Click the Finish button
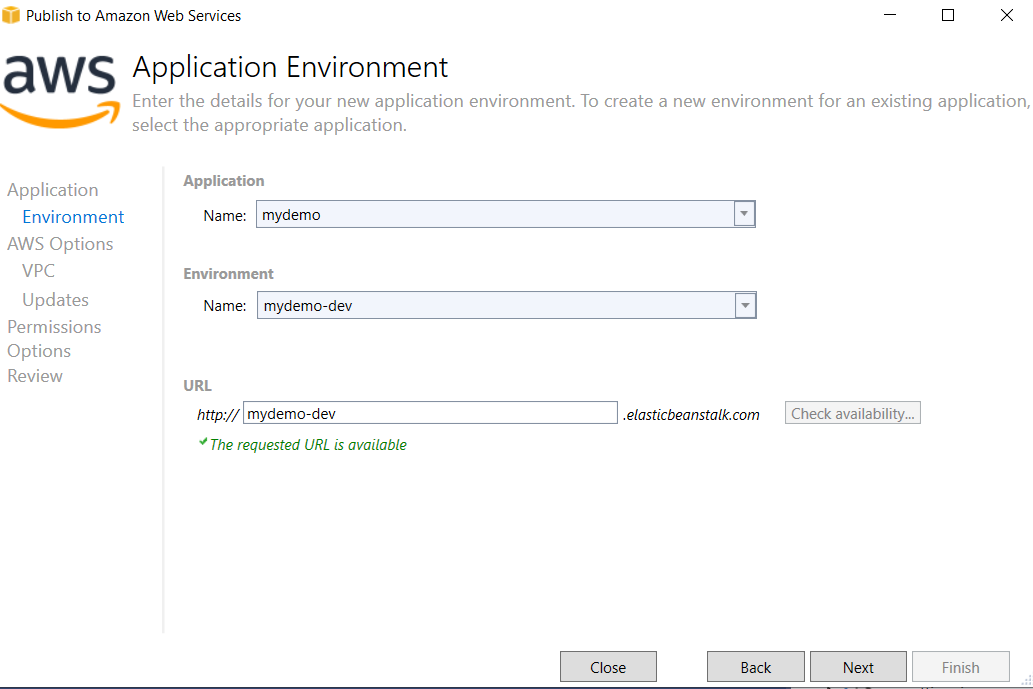Screen dimensions: 1033x689 pyautogui.click(x=961, y=667)
